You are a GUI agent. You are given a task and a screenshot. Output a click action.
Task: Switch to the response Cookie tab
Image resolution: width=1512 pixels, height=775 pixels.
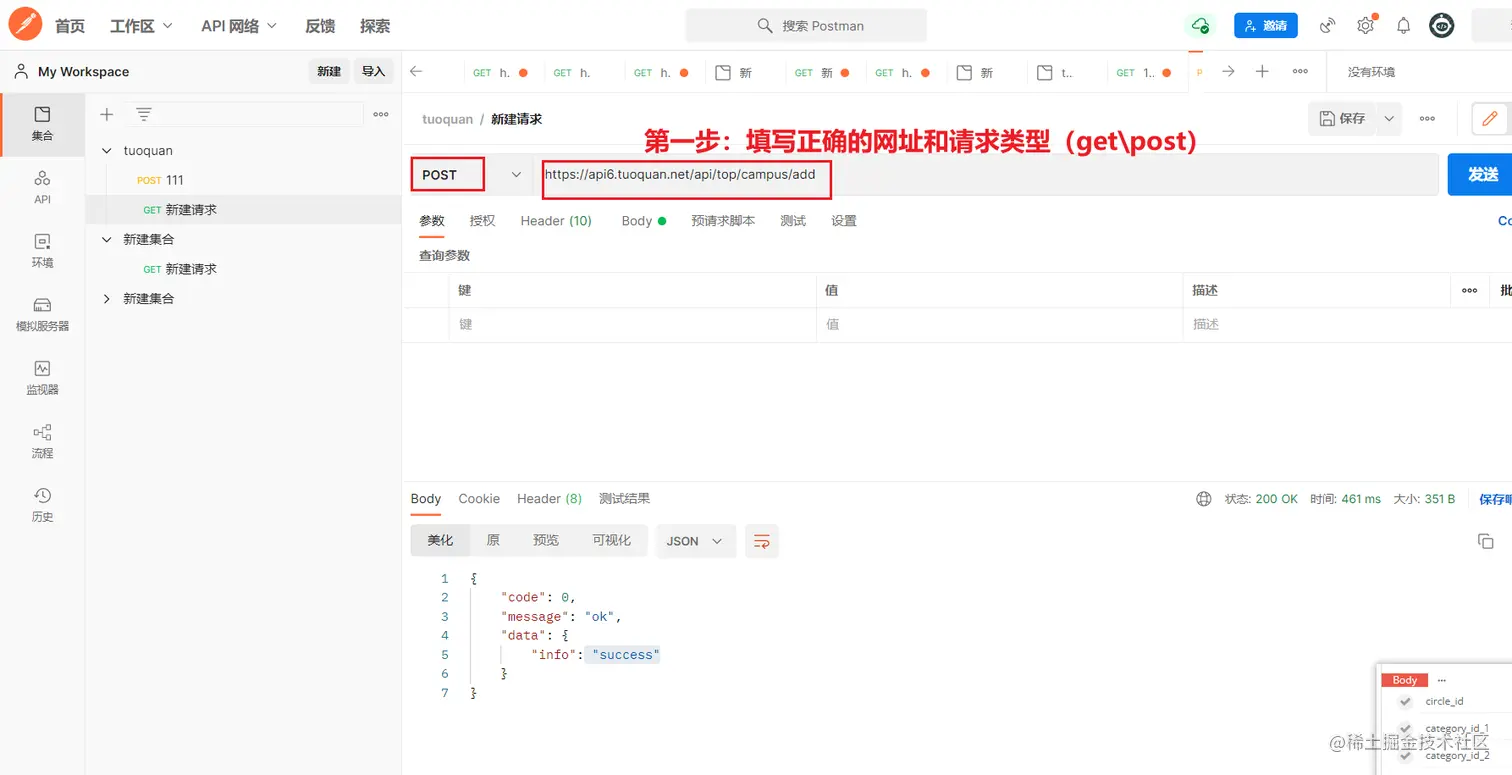(x=479, y=498)
